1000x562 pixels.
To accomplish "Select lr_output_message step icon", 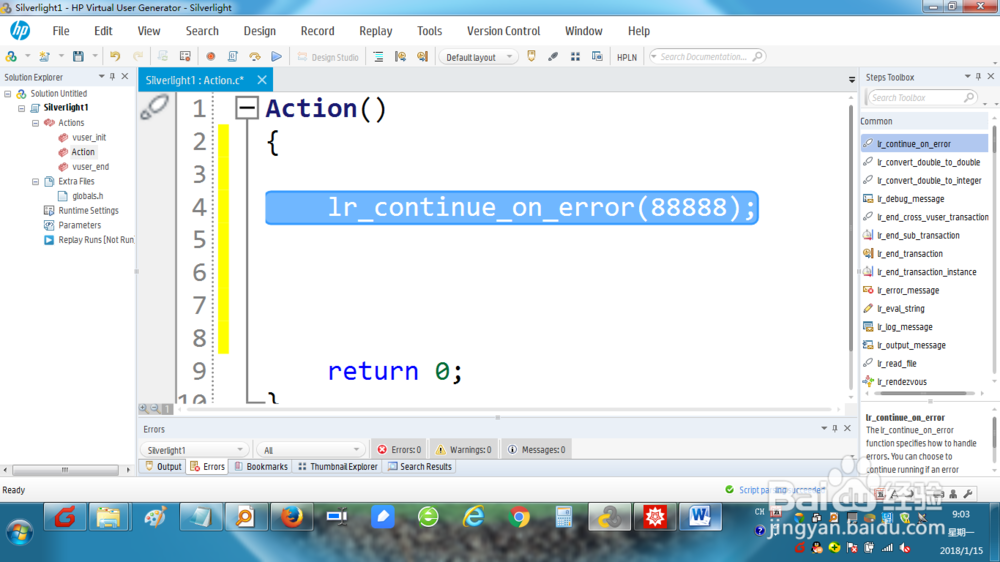I will (868, 344).
